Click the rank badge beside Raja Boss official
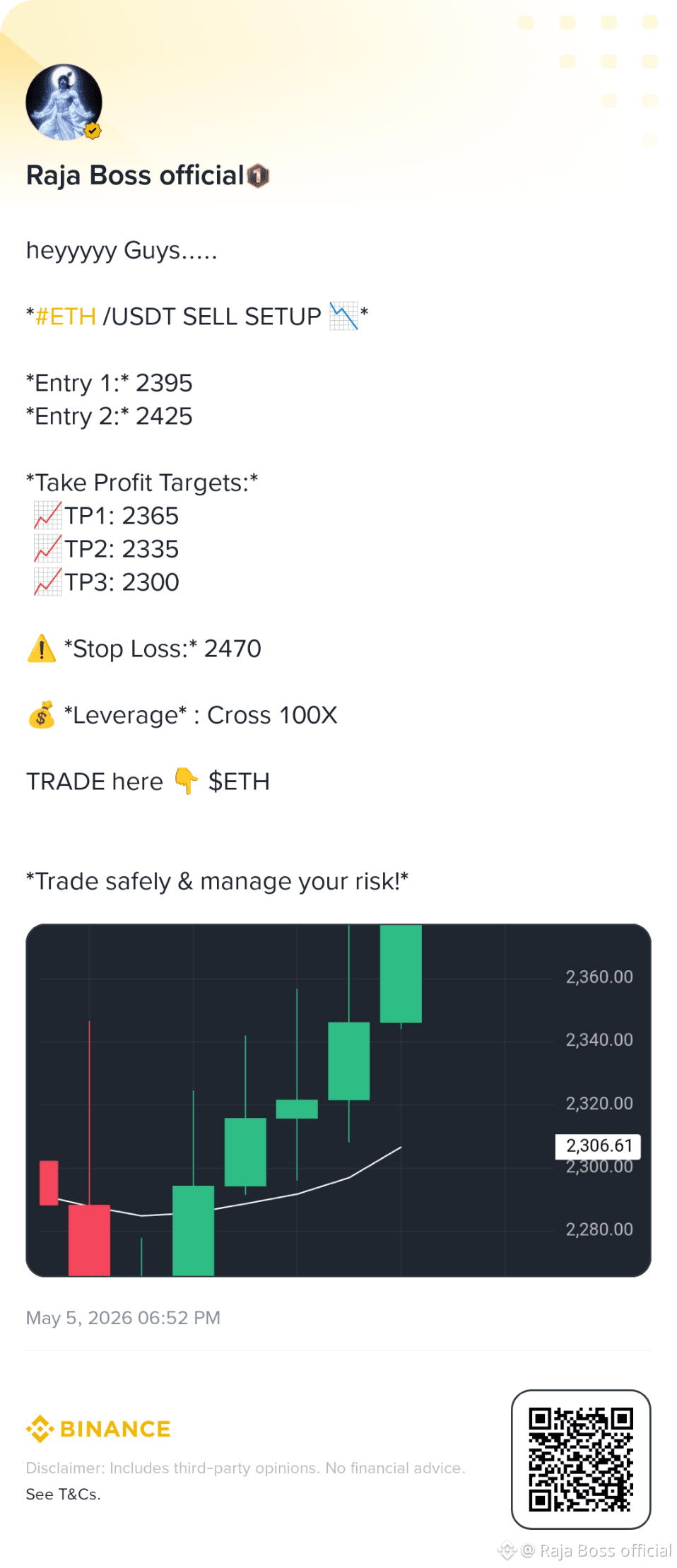The image size is (677, 1568). click(x=259, y=175)
